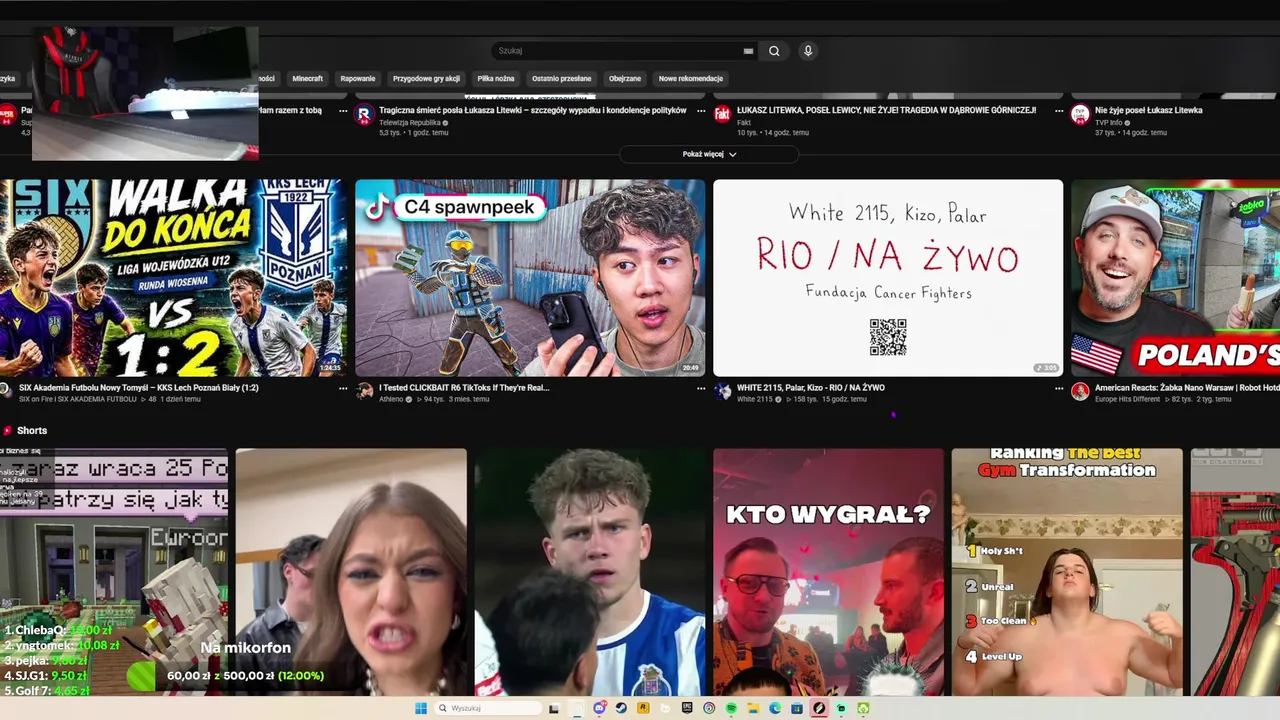Open Microsoft Store from the taskbar
The height and width of the screenshot is (720, 1280).
[797, 708]
